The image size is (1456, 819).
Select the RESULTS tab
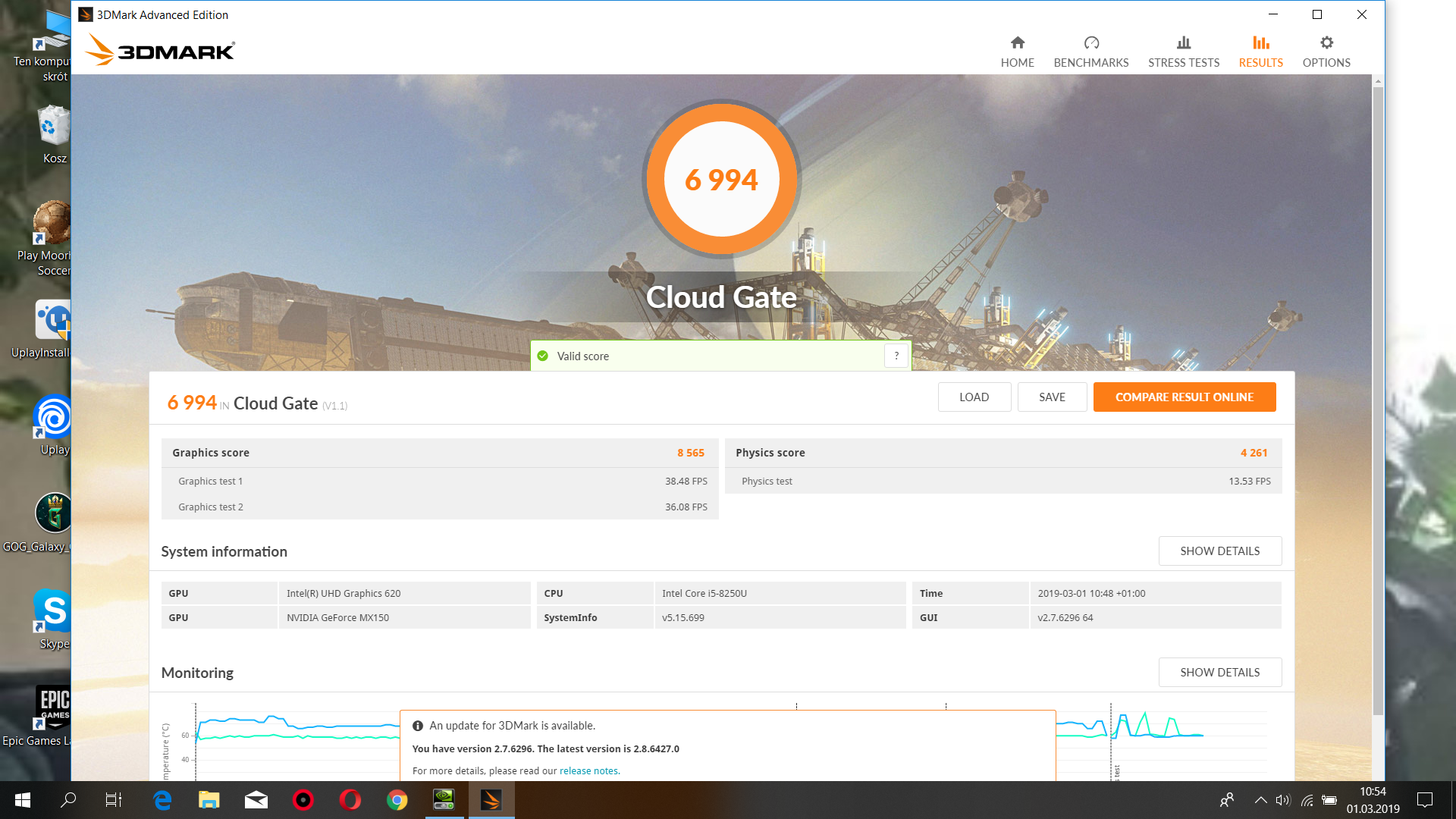(1260, 52)
